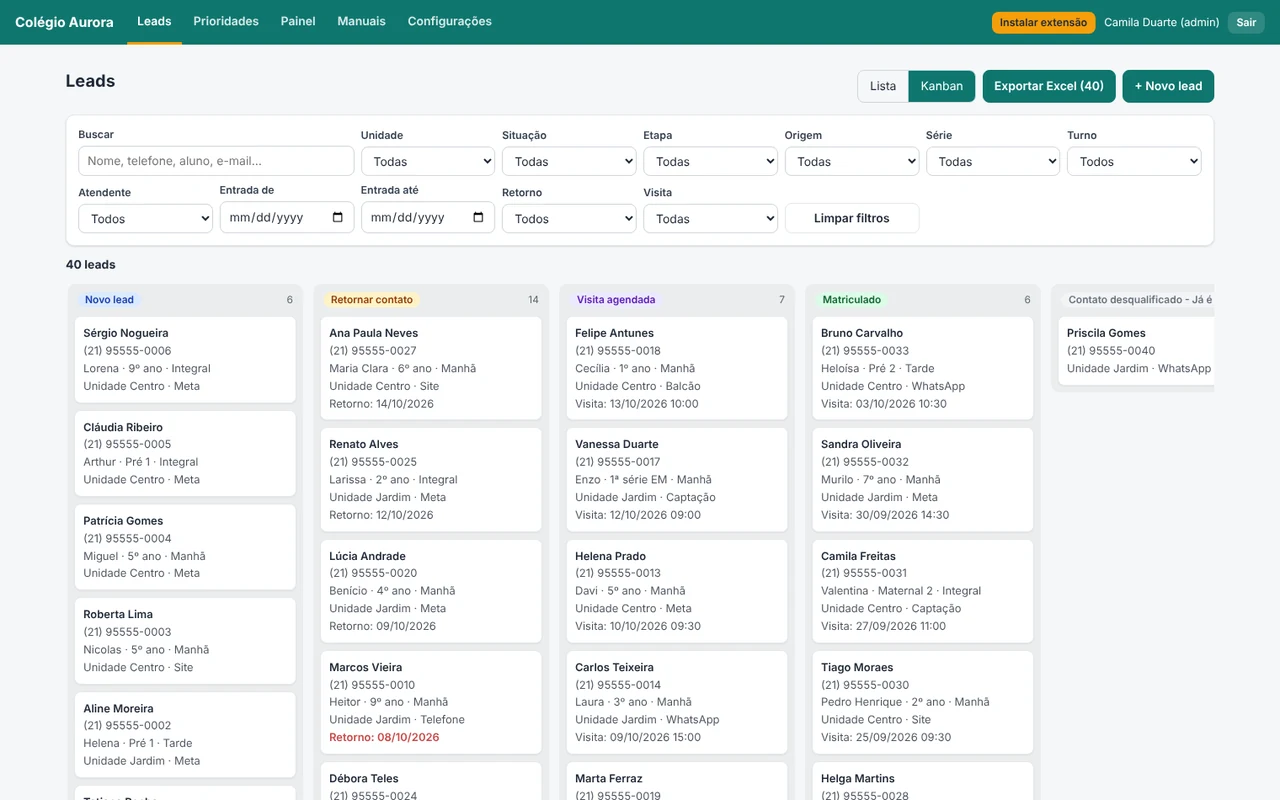Open Sandra Oliveira lead card

[923, 480]
